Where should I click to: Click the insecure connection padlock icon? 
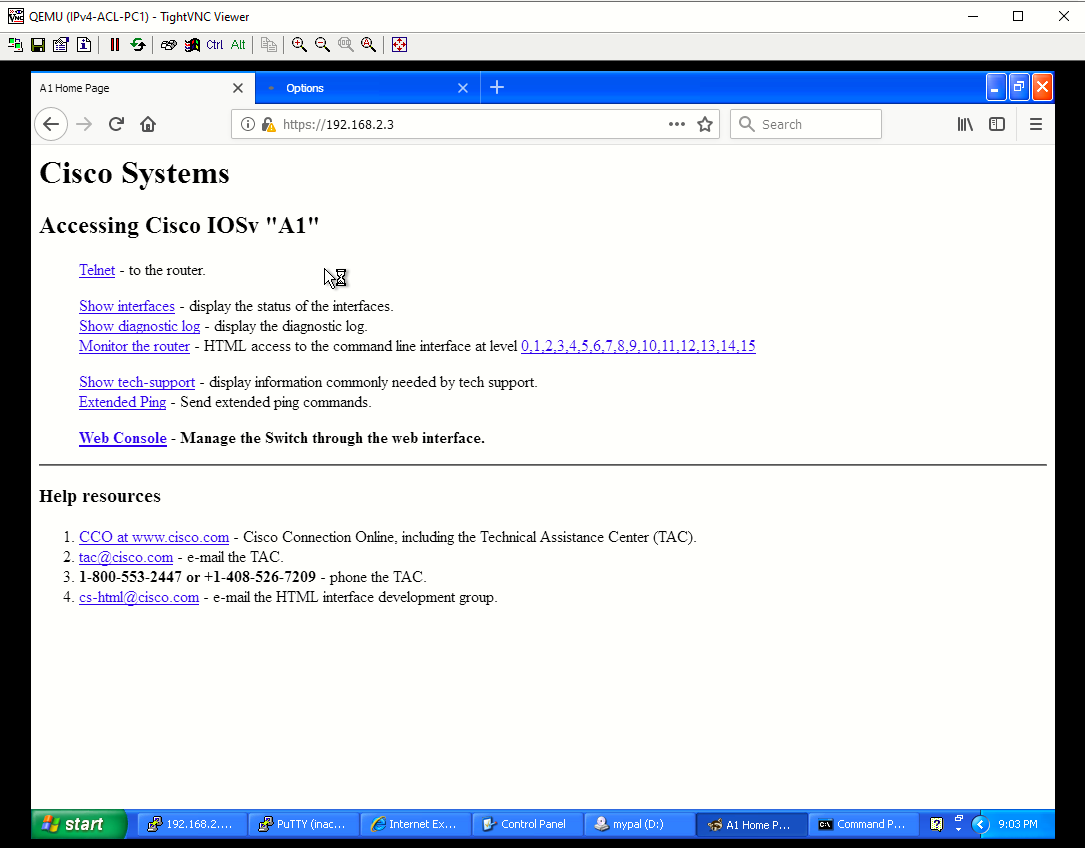(x=268, y=124)
